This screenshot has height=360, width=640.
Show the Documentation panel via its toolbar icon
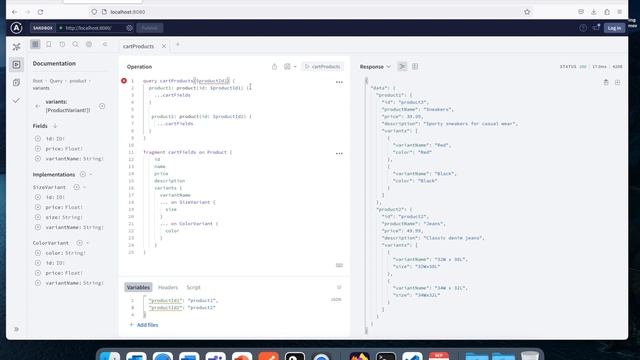[x=35, y=44]
